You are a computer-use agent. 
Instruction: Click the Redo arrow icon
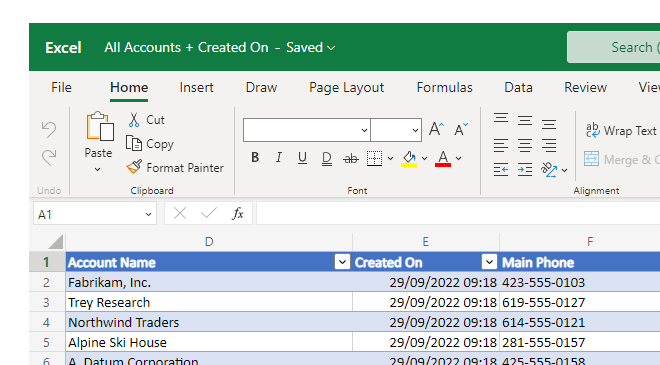(x=49, y=157)
